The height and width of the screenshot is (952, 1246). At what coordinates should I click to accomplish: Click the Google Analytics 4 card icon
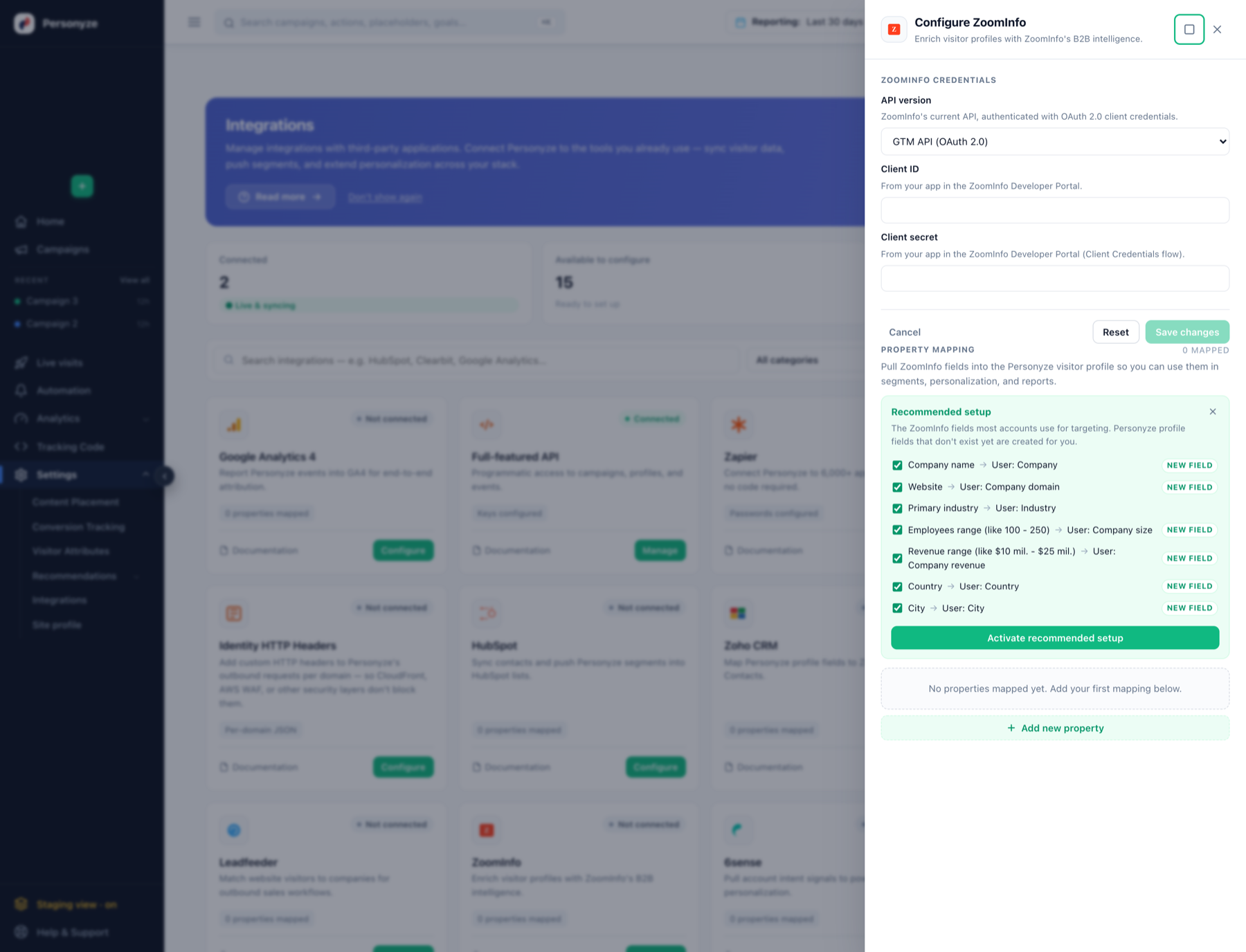pyautogui.click(x=234, y=424)
